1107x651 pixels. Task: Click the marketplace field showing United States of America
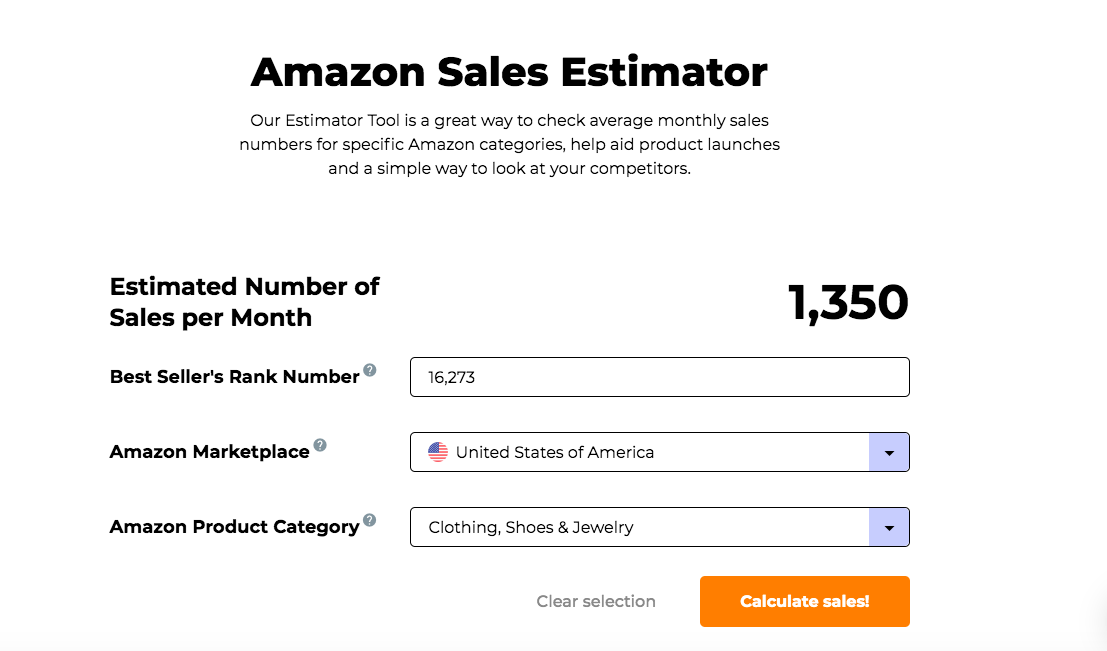(x=660, y=452)
